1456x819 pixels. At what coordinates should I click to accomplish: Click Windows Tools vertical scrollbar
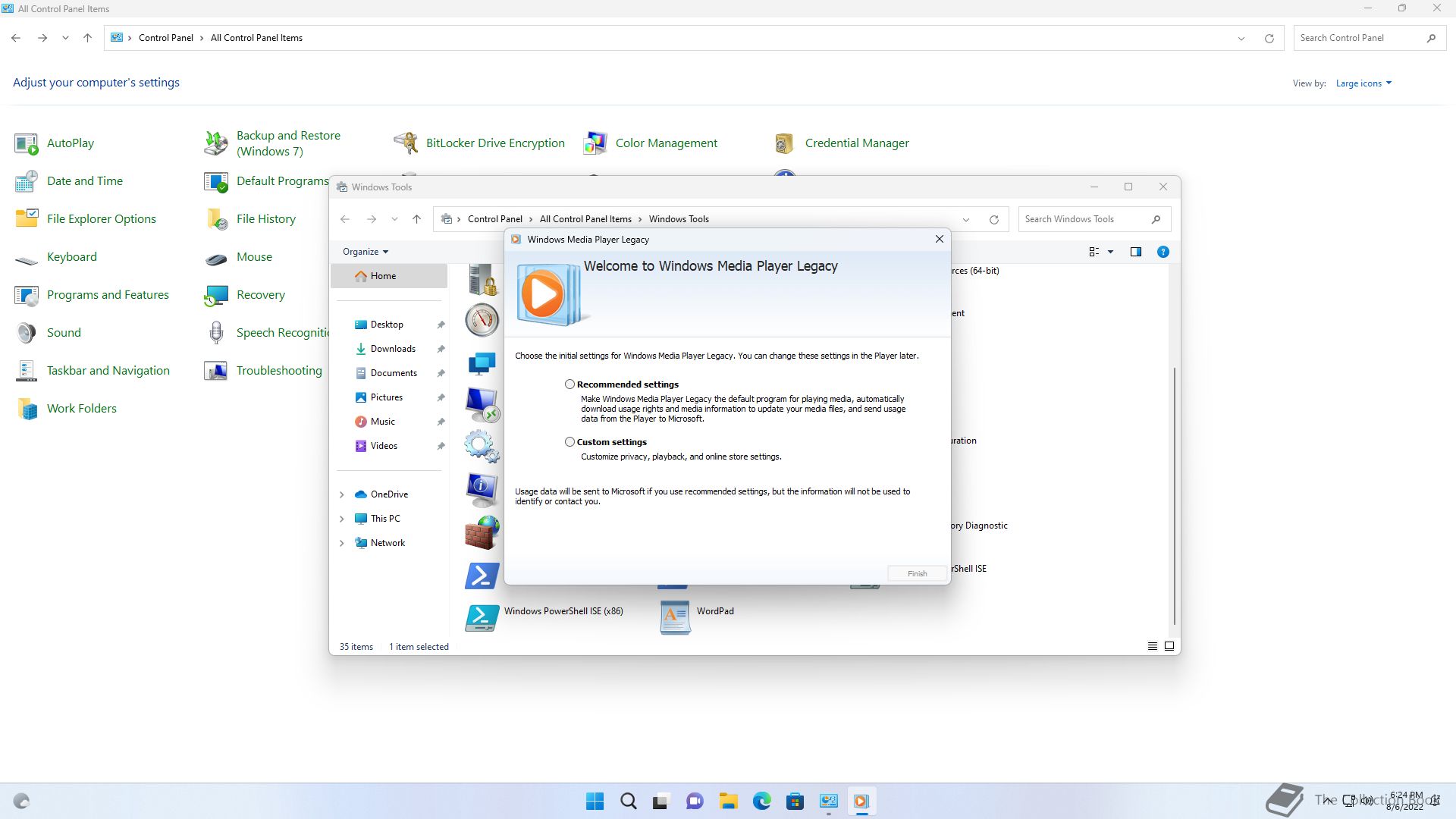(x=1175, y=497)
